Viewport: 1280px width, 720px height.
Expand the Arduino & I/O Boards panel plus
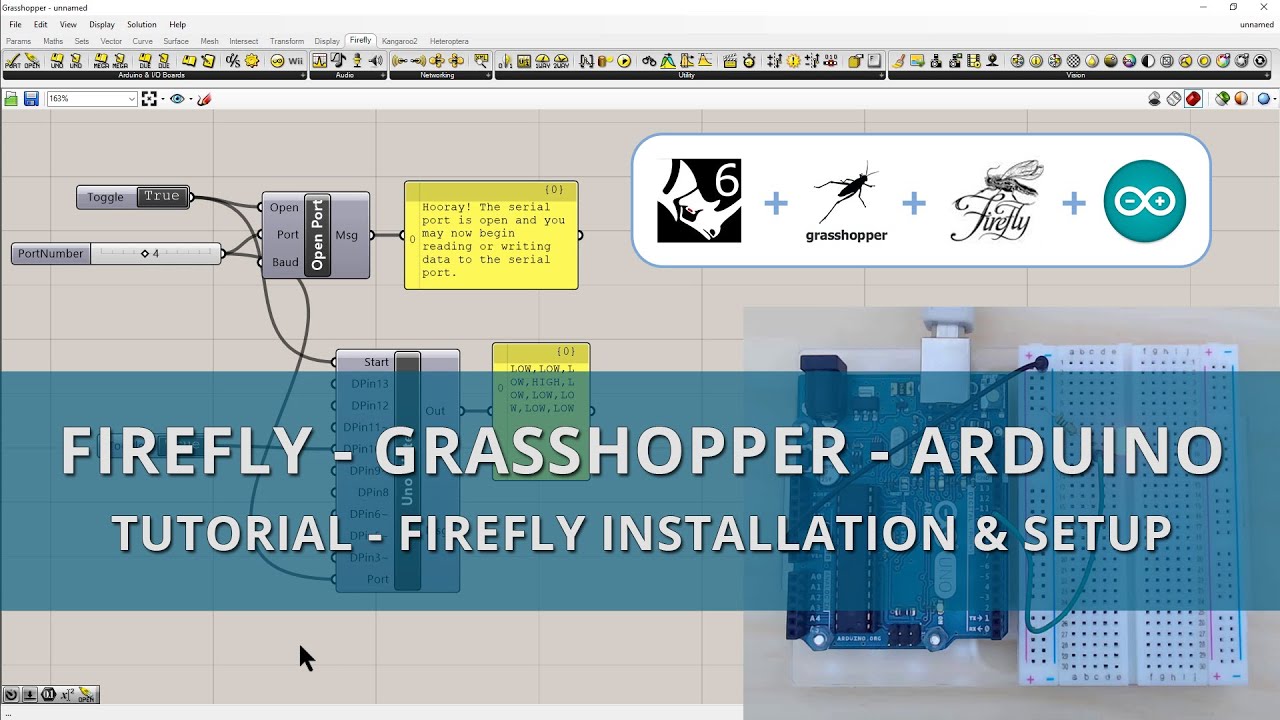coord(302,75)
